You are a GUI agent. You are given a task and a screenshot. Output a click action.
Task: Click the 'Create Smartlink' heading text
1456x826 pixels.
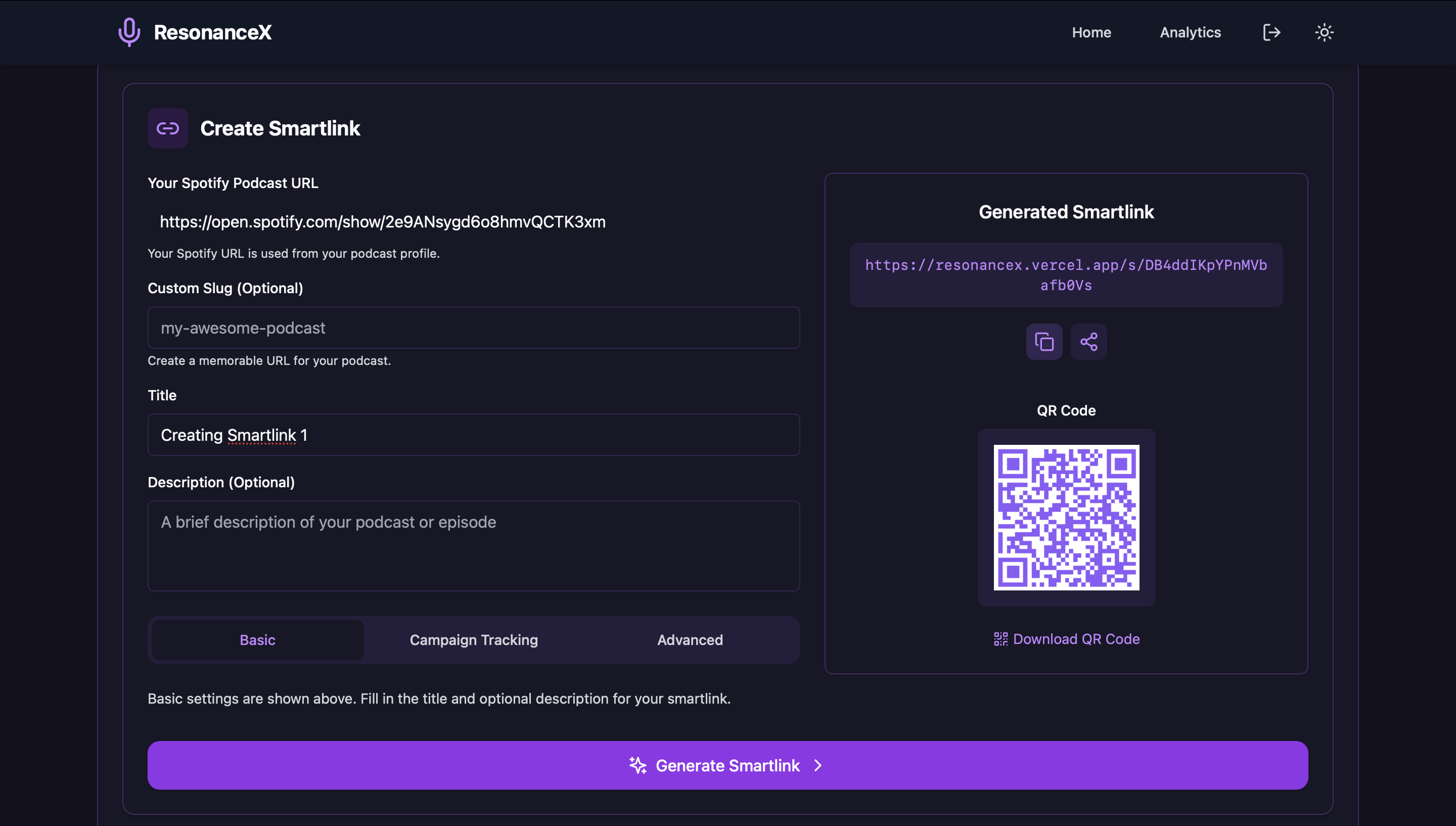(x=280, y=128)
